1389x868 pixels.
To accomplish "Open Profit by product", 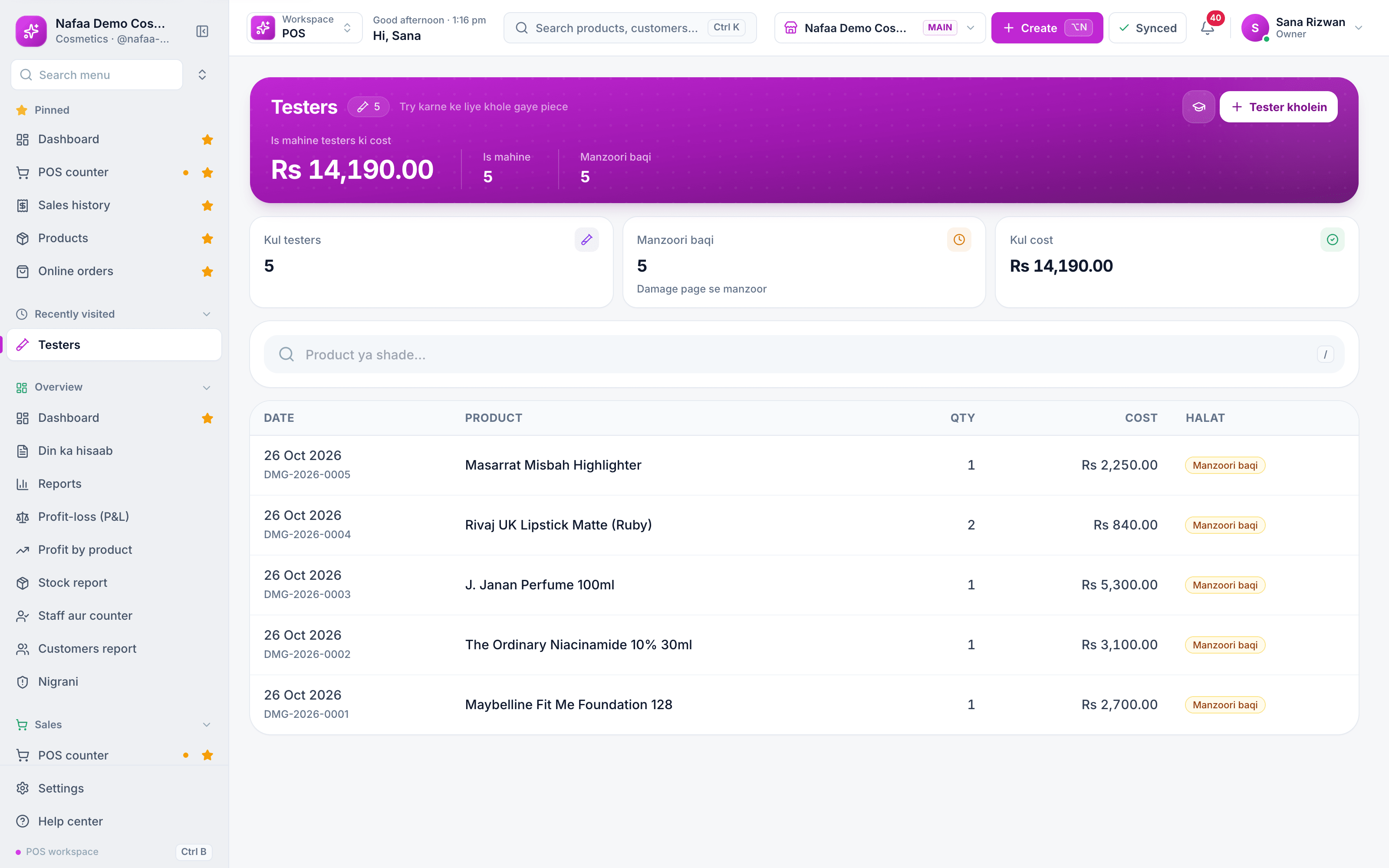I will click(114, 550).
